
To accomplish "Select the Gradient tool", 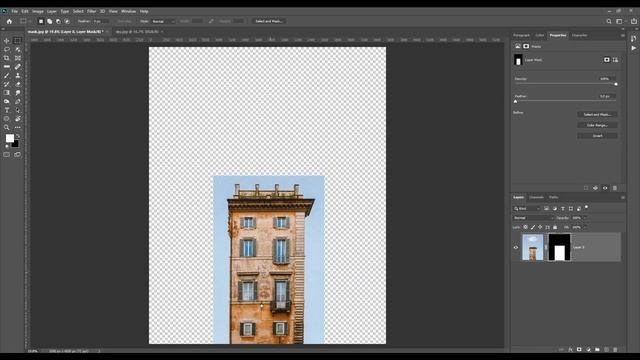I will (x=7, y=93).
